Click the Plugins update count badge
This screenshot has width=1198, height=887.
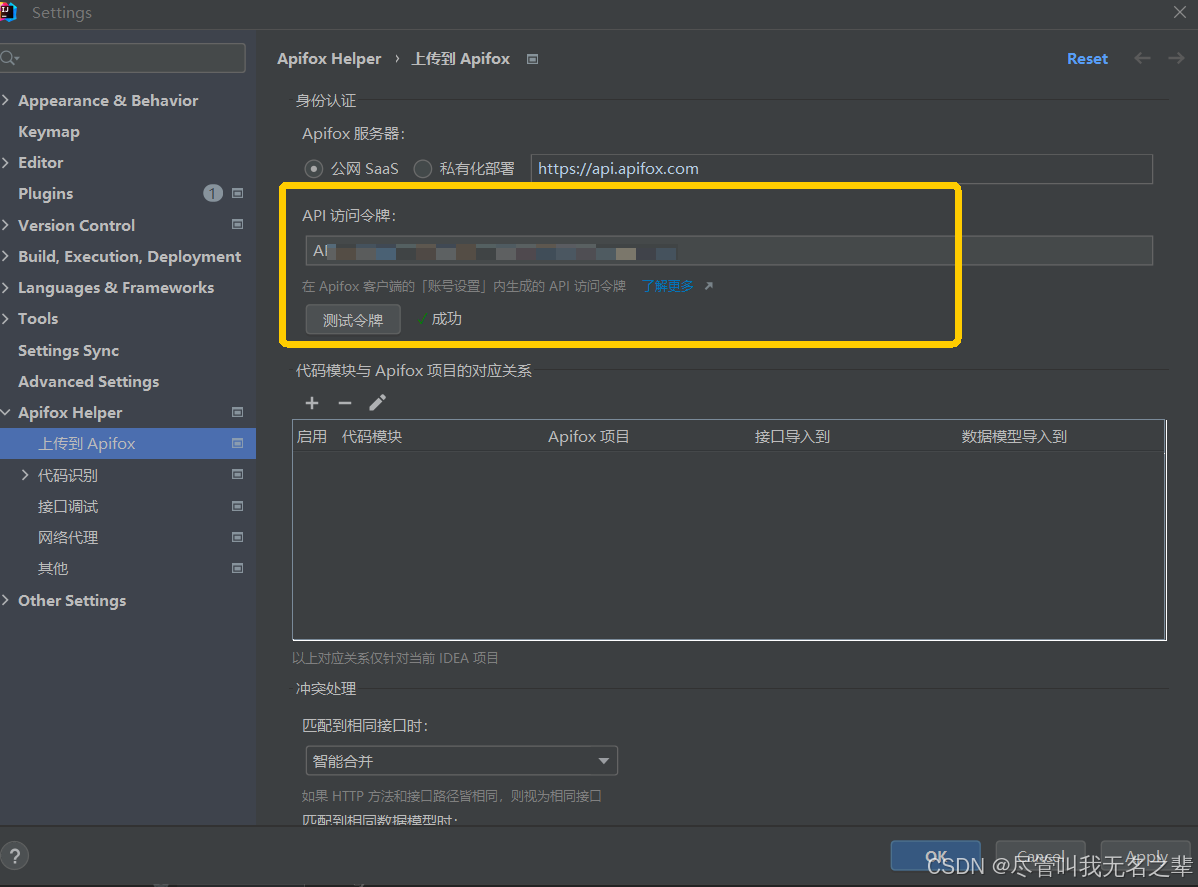213,193
